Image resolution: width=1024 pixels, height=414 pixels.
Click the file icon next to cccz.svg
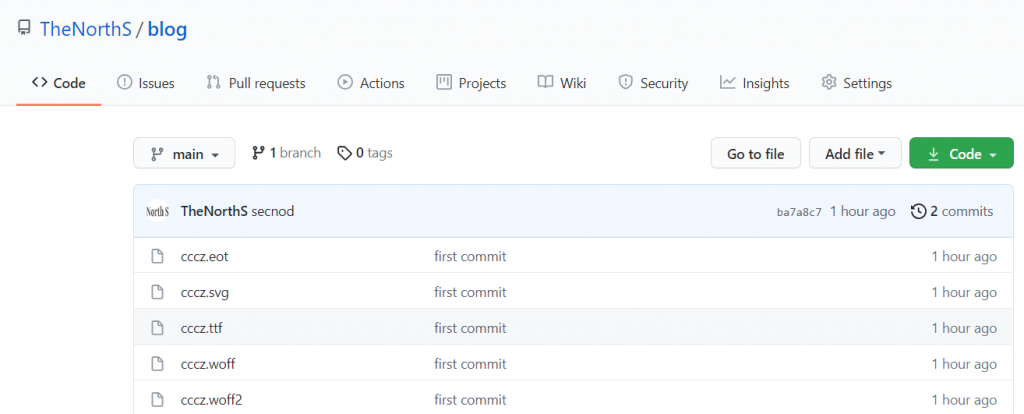[x=157, y=293]
